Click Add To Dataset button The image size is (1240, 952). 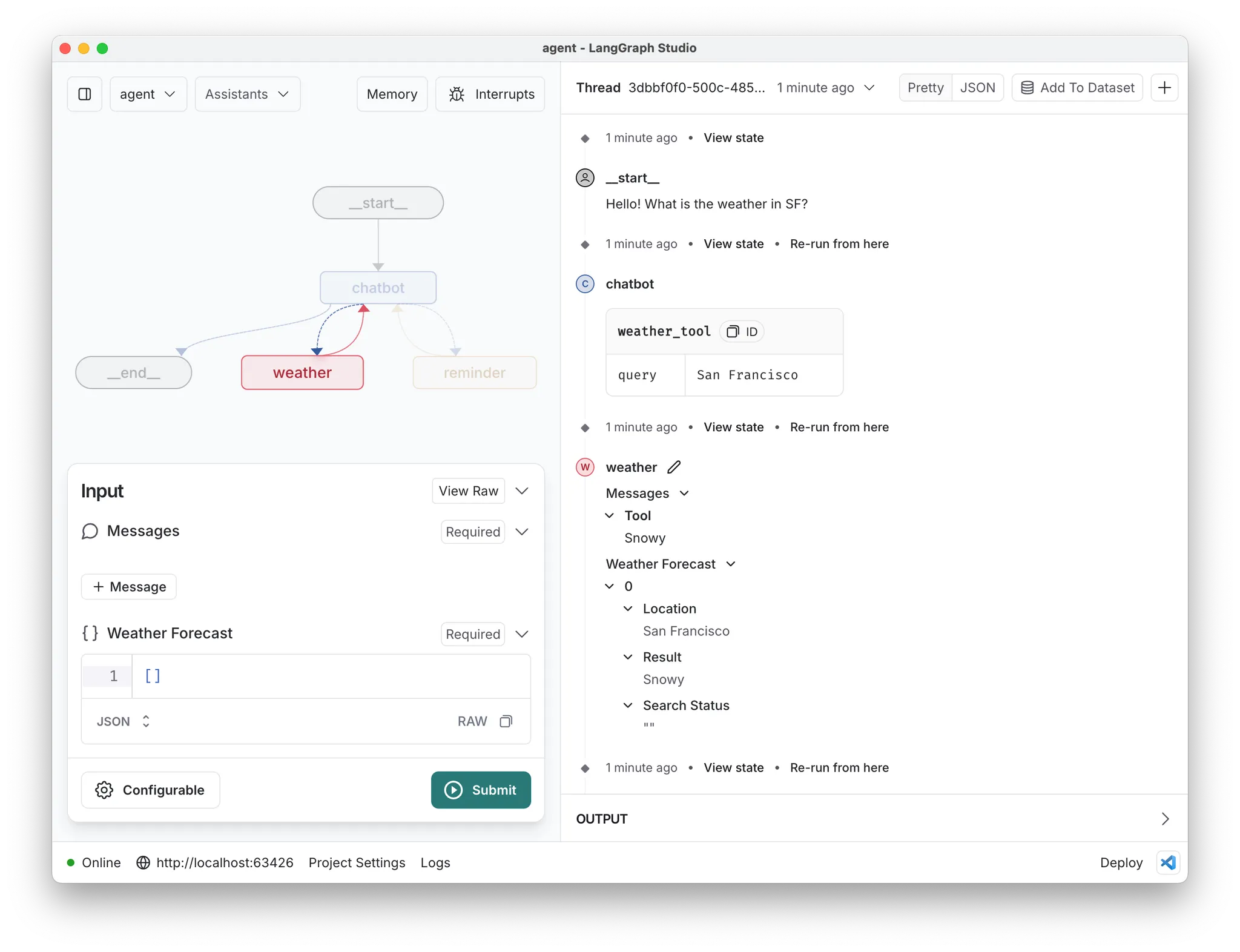(x=1077, y=88)
